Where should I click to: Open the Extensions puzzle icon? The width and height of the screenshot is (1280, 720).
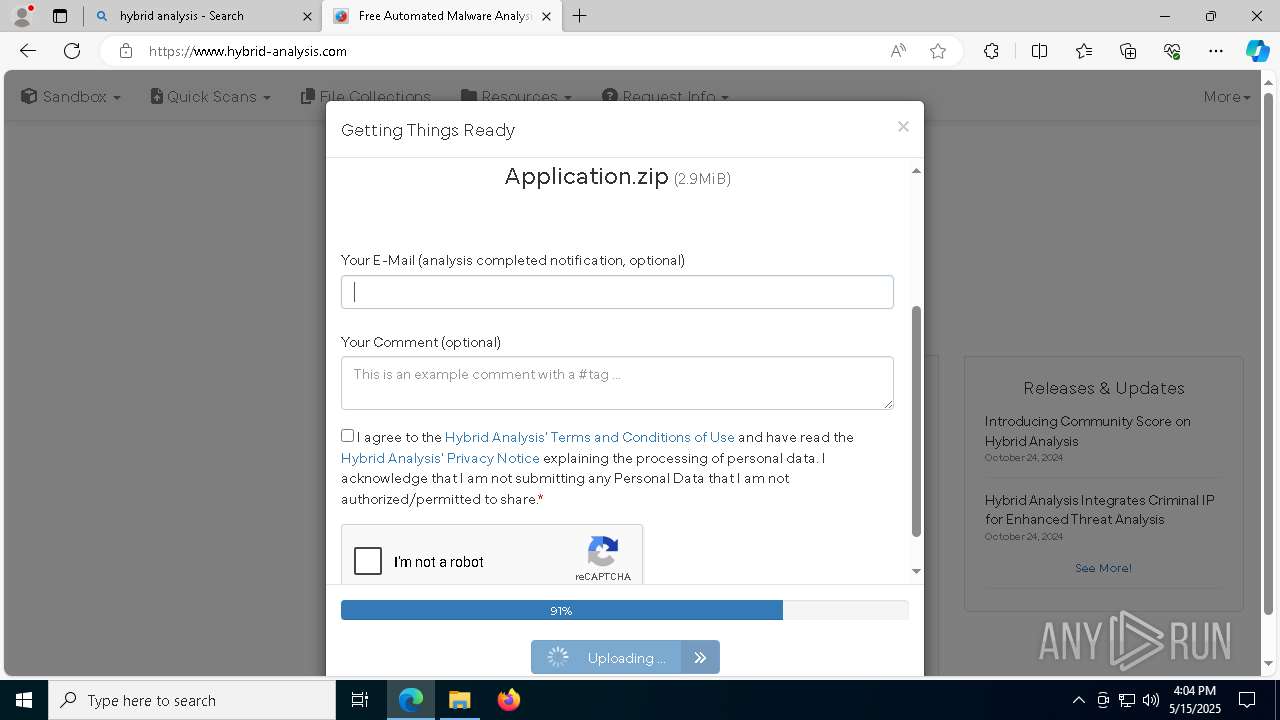[x=991, y=51]
